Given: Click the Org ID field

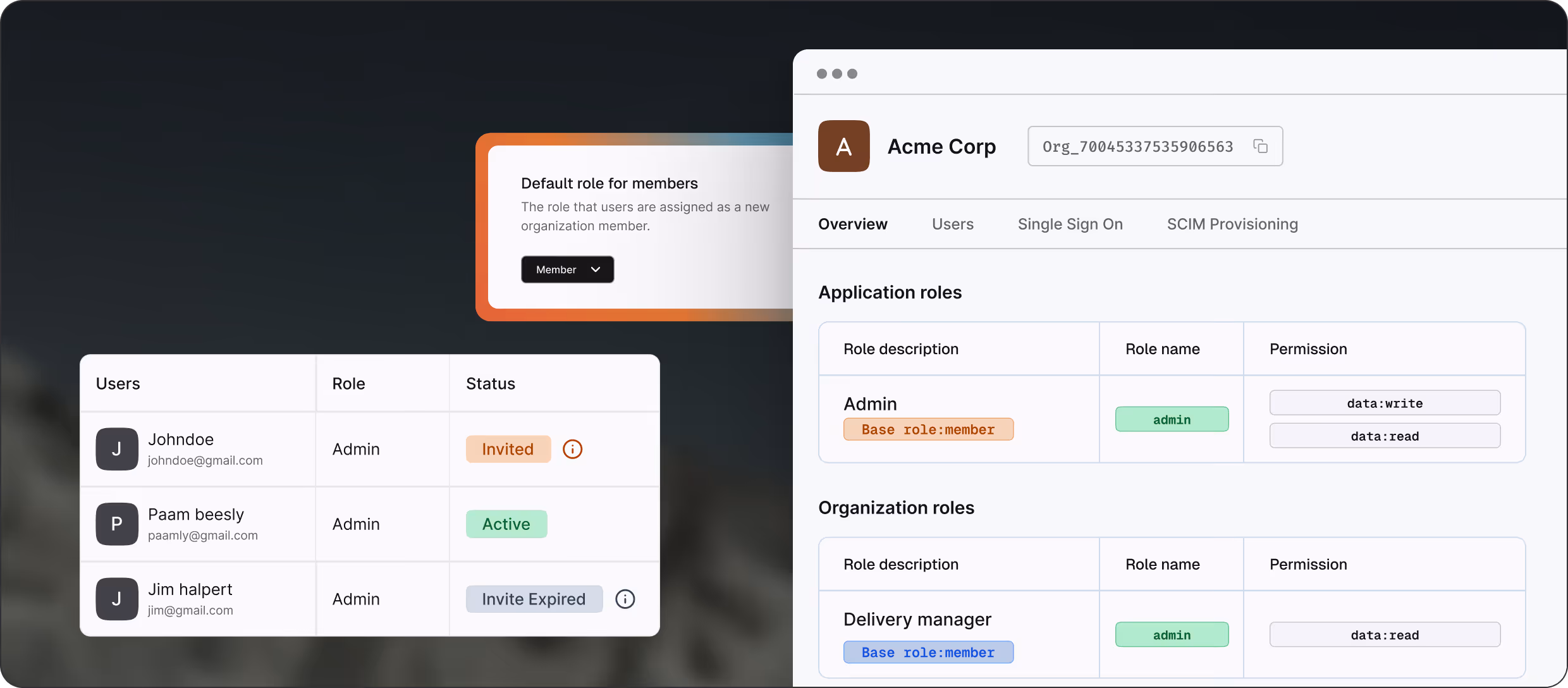Looking at the screenshot, I should click(1137, 146).
